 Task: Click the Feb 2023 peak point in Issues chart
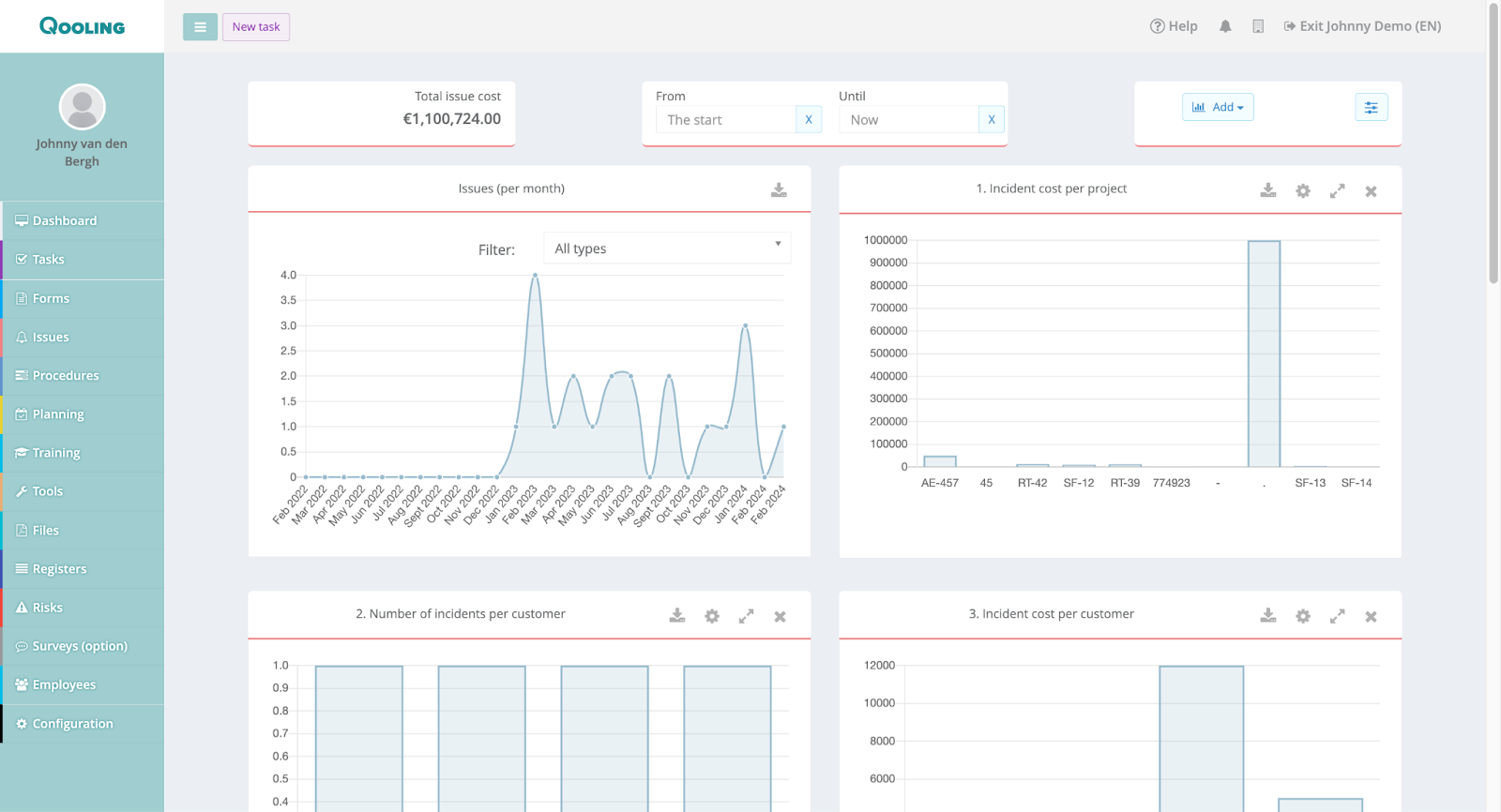[535, 275]
